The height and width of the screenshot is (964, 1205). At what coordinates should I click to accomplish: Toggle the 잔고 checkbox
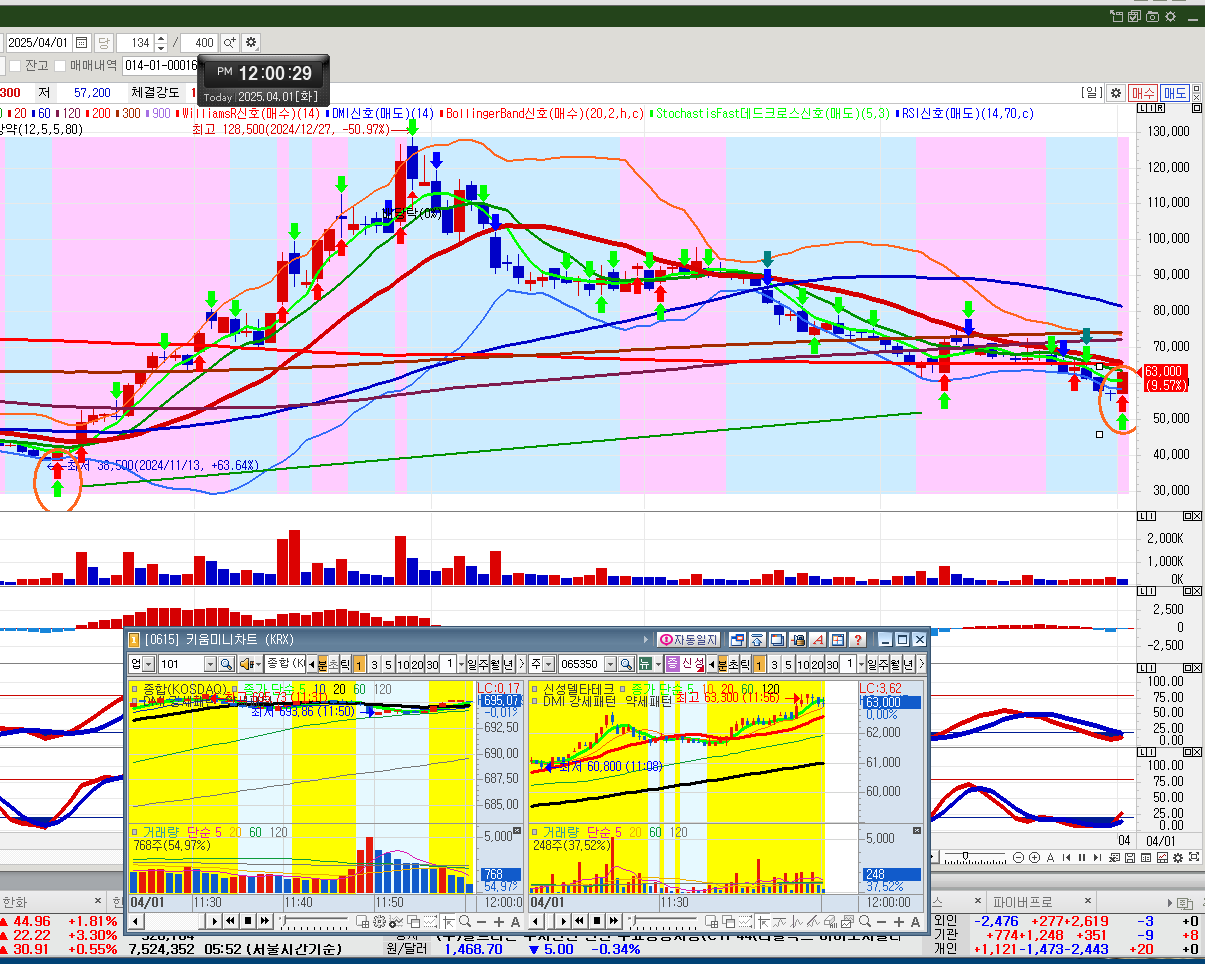coord(15,66)
